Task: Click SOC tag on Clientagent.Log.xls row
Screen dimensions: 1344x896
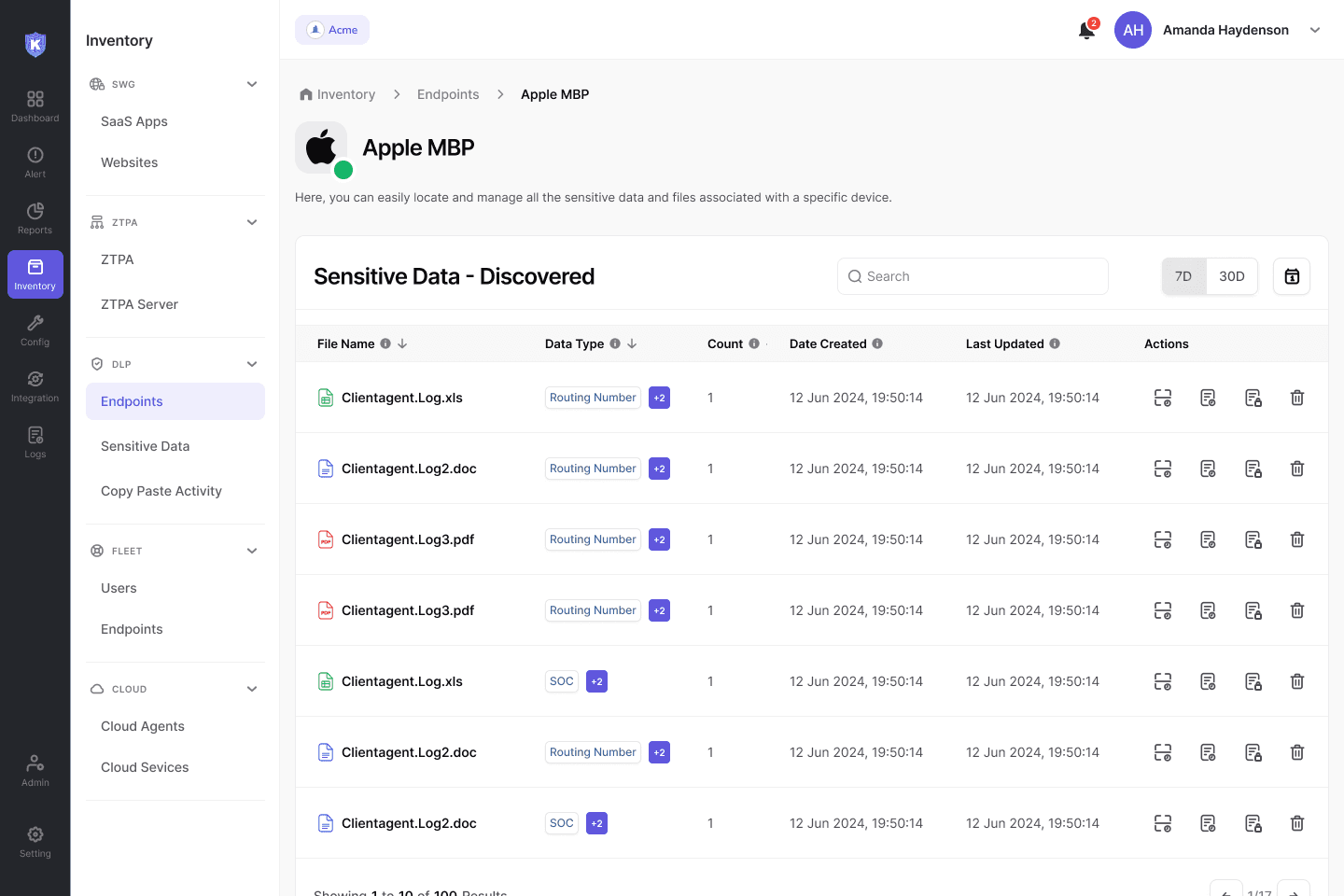Action: 562,681
